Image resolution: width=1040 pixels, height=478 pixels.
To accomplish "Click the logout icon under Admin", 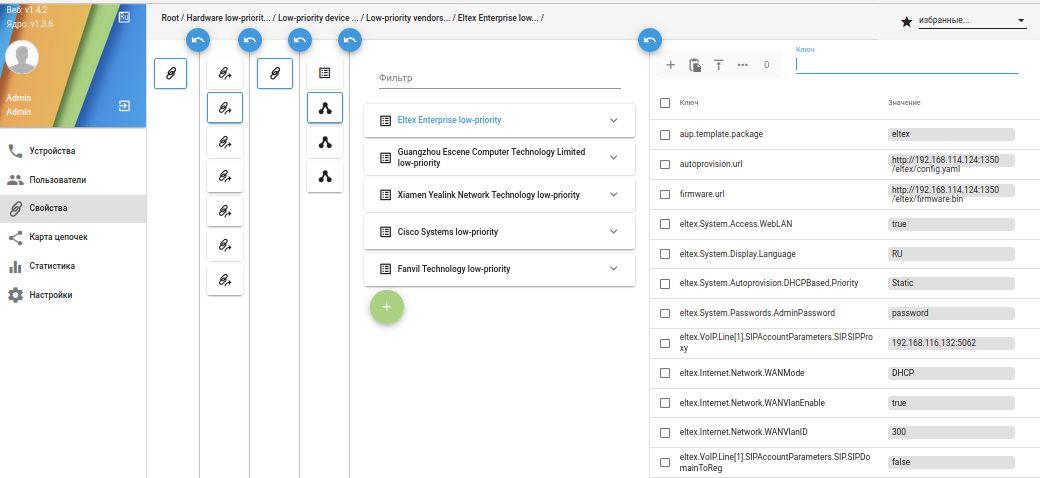I will pyautogui.click(x=125, y=105).
